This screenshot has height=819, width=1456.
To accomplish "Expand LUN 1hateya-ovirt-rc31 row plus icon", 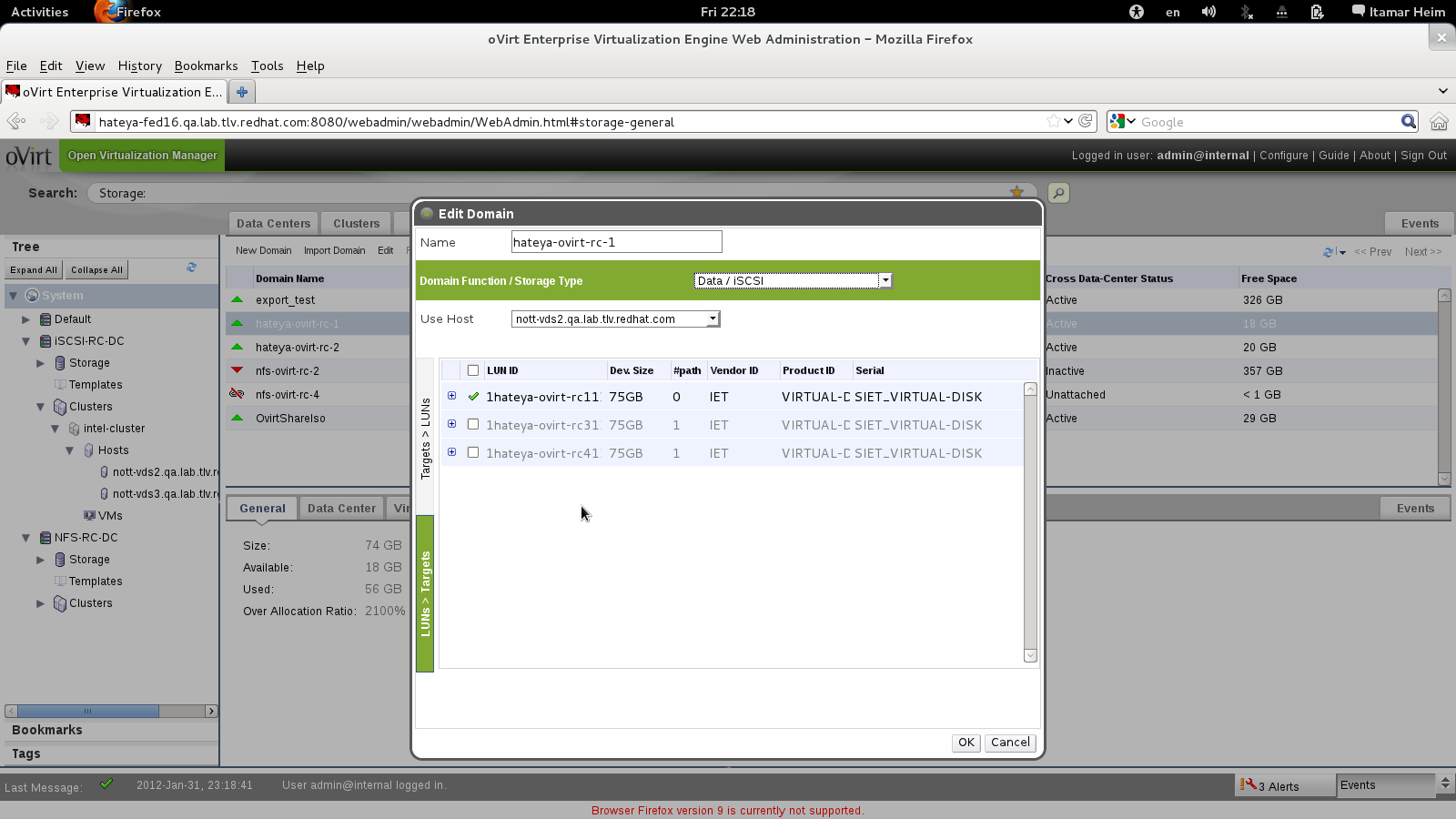I will pos(451,424).
